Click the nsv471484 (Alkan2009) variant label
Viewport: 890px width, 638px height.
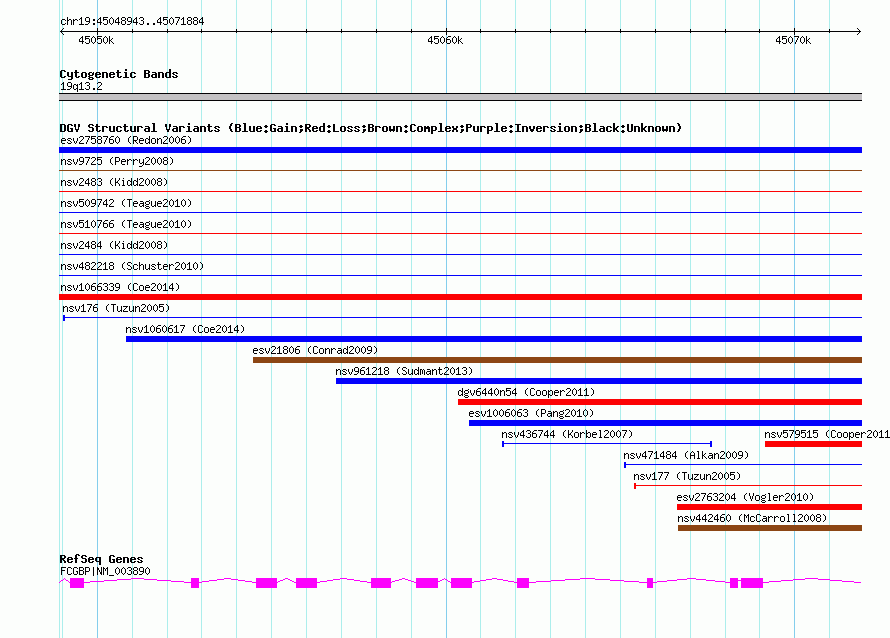(685, 455)
